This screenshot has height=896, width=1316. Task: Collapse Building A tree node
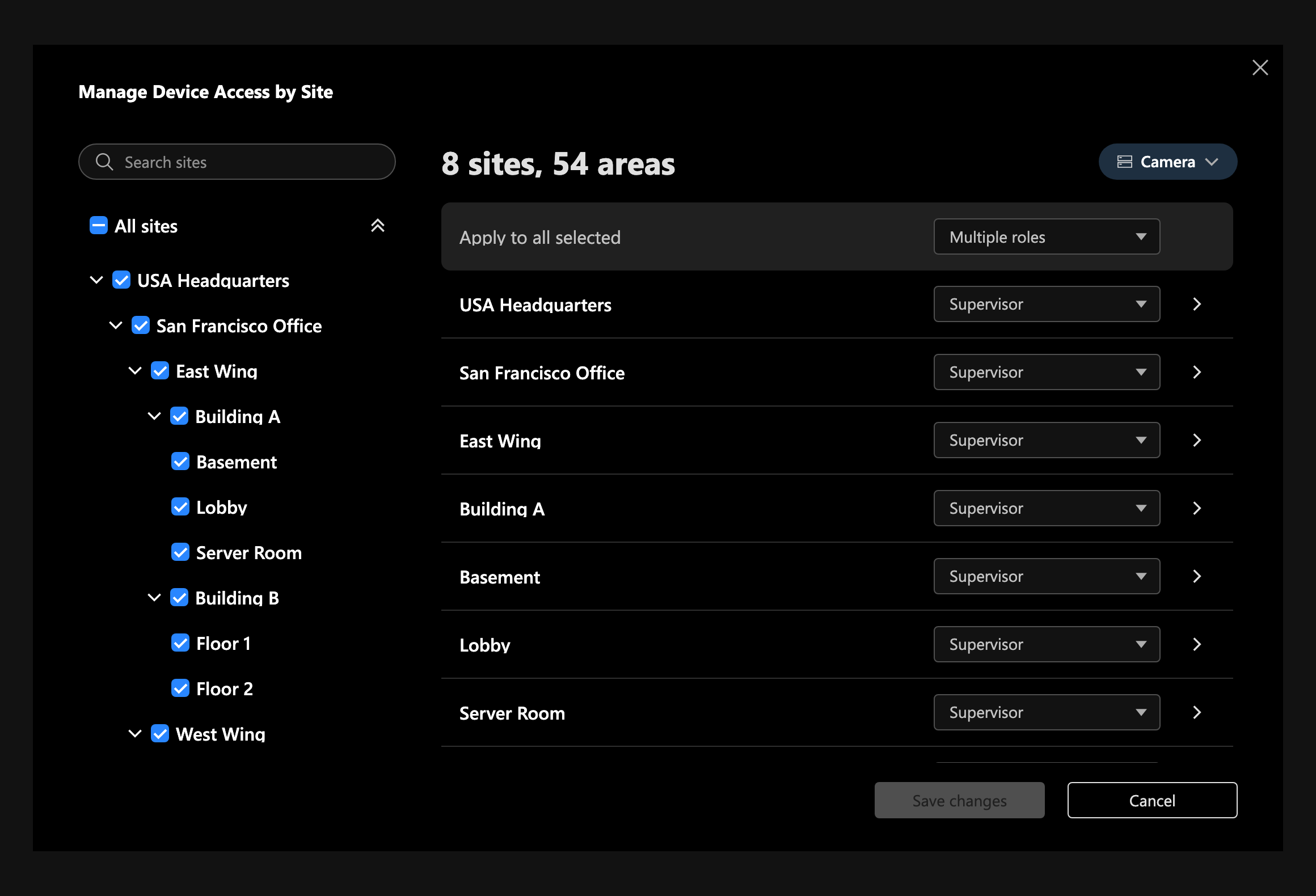pyautogui.click(x=154, y=416)
